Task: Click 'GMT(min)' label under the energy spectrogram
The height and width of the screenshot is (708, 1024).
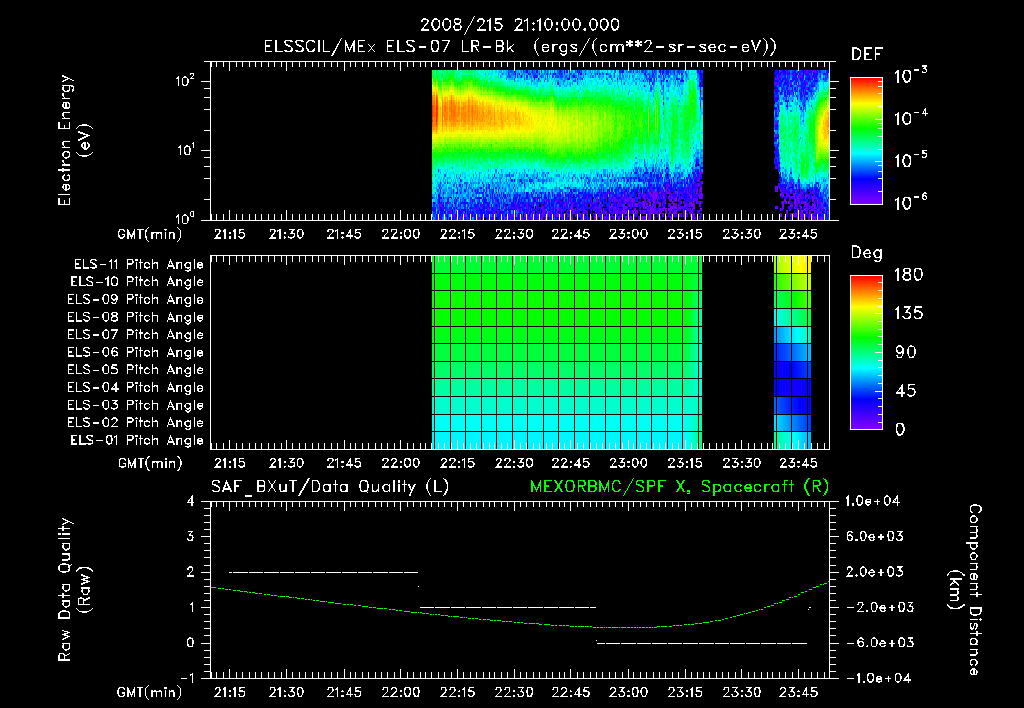Action: [150, 234]
